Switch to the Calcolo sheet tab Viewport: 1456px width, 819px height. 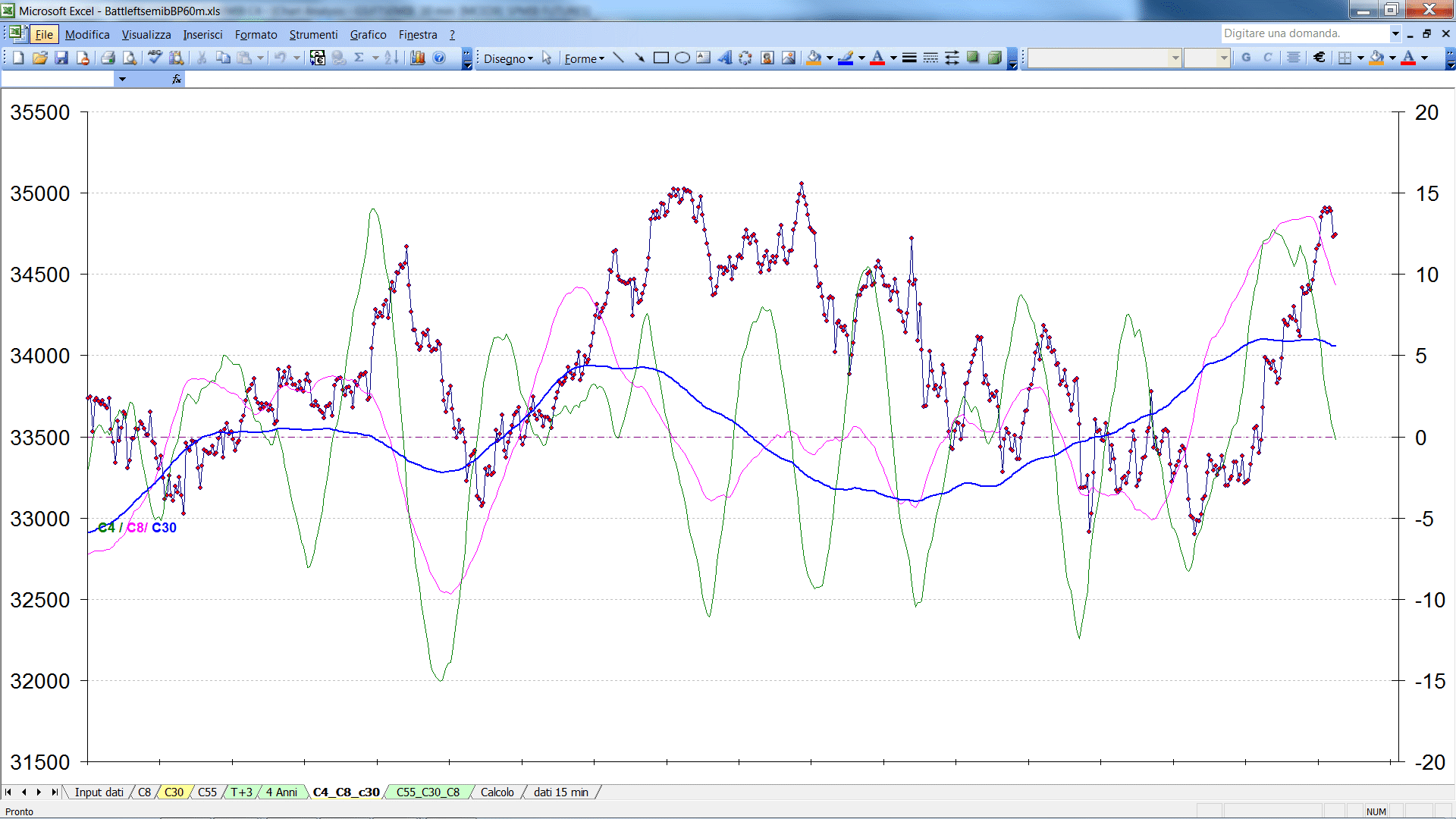[497, 792]
